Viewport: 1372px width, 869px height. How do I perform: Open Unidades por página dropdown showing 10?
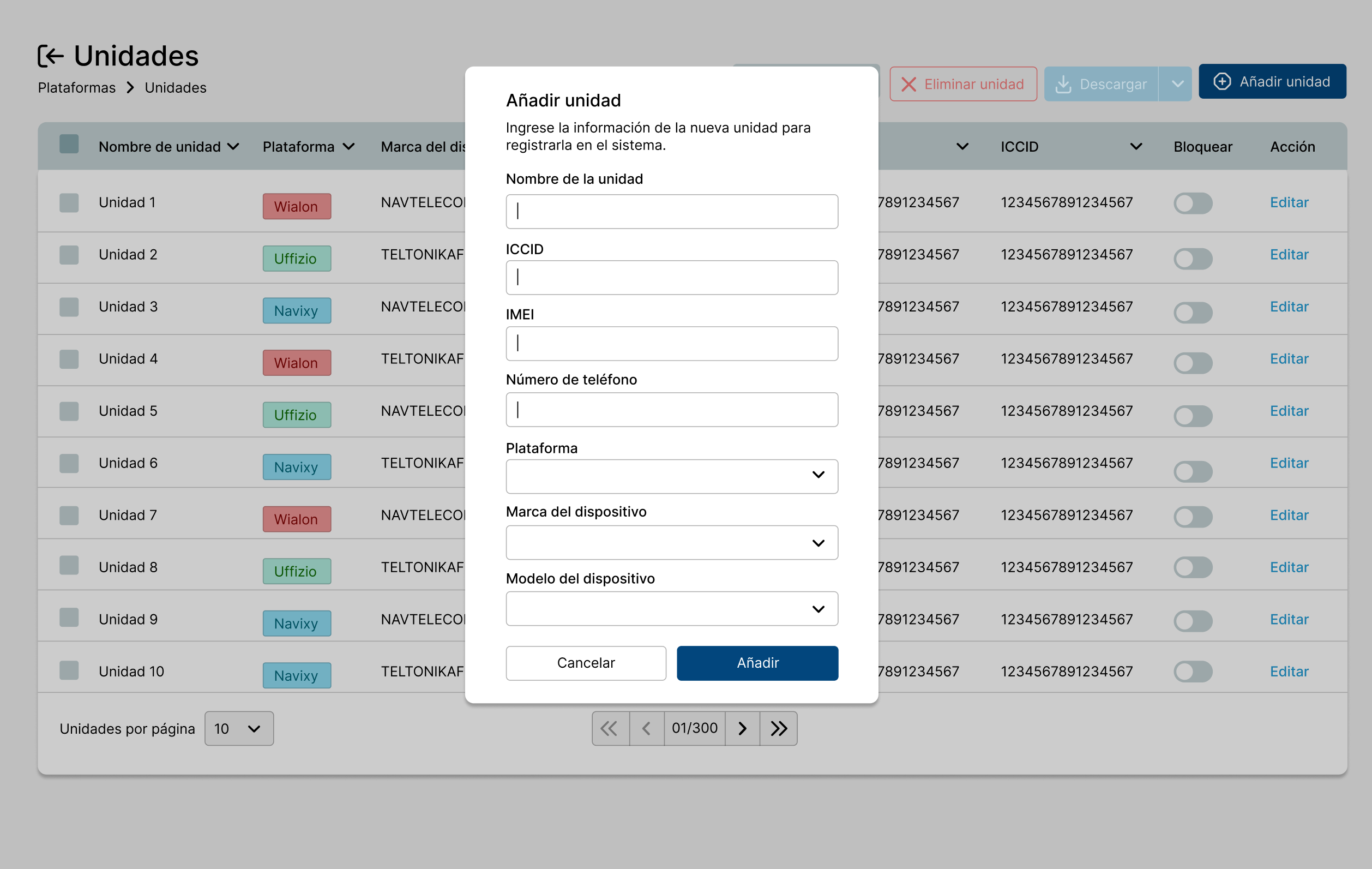(x=239, y=728)
